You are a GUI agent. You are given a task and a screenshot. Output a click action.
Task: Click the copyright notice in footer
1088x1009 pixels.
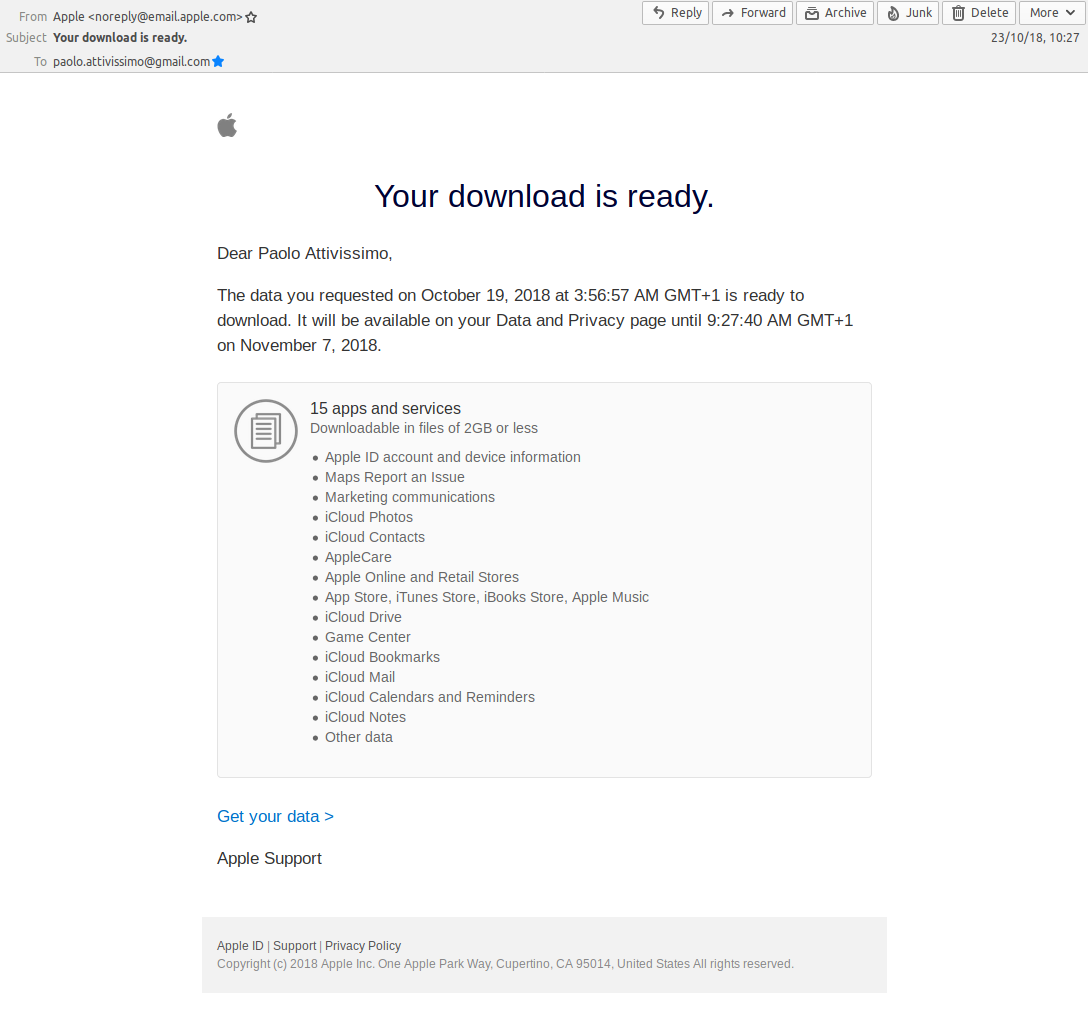(x=505, y=964)
